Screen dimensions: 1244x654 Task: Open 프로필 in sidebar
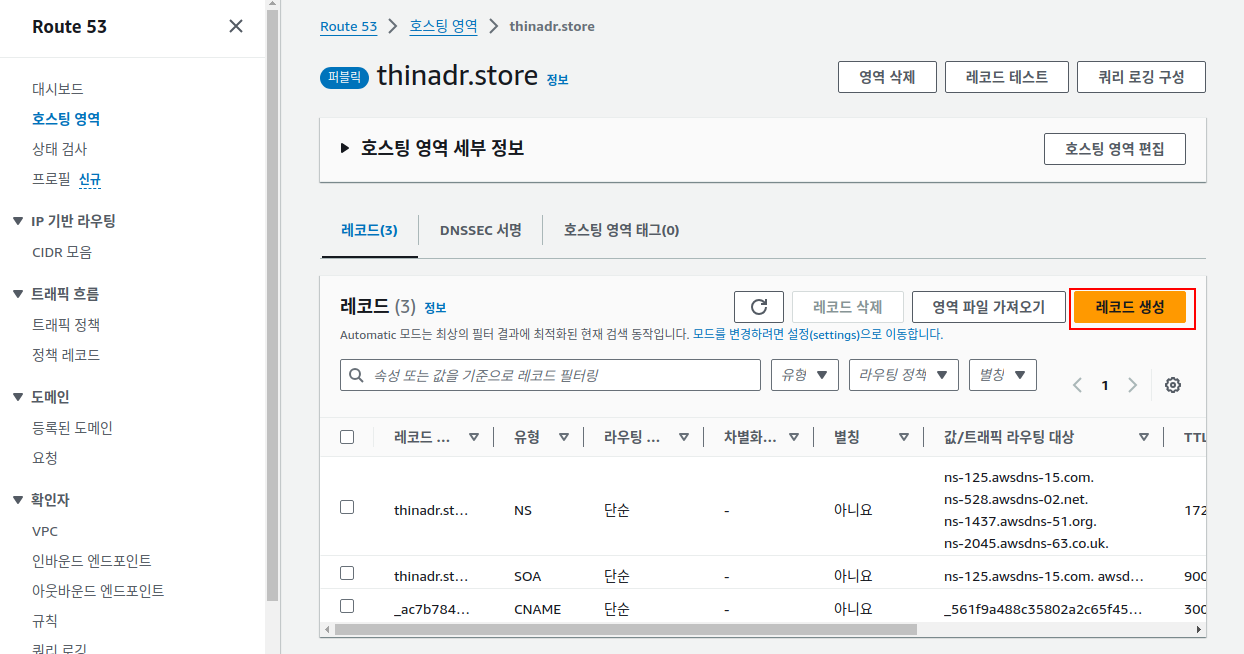(x=51, y=180)
